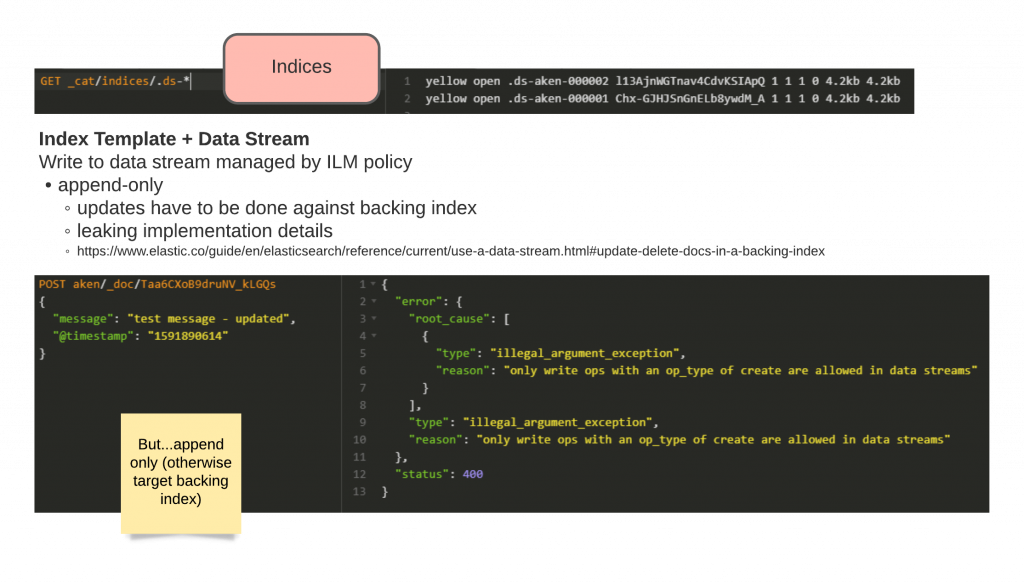The width and height of the screenshot is (1024, 583).
Task: Collapse the "error" object fold arrow on line 2
Action: point(374,302)
